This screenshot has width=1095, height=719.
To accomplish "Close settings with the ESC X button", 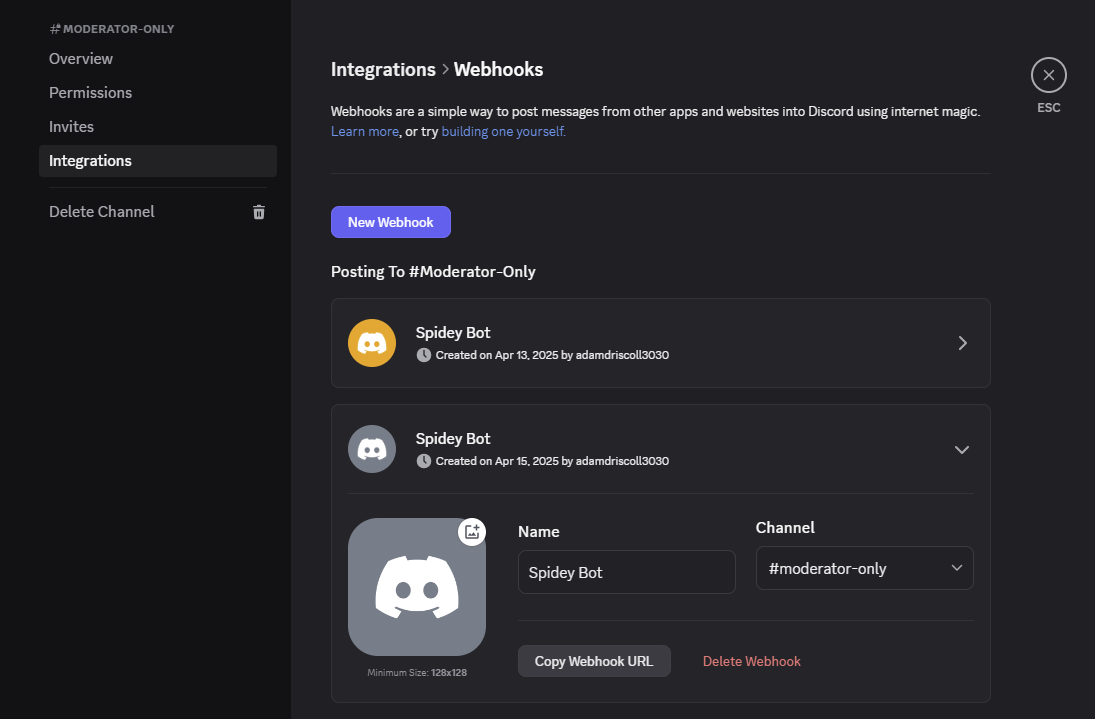I will (1048, 75).
